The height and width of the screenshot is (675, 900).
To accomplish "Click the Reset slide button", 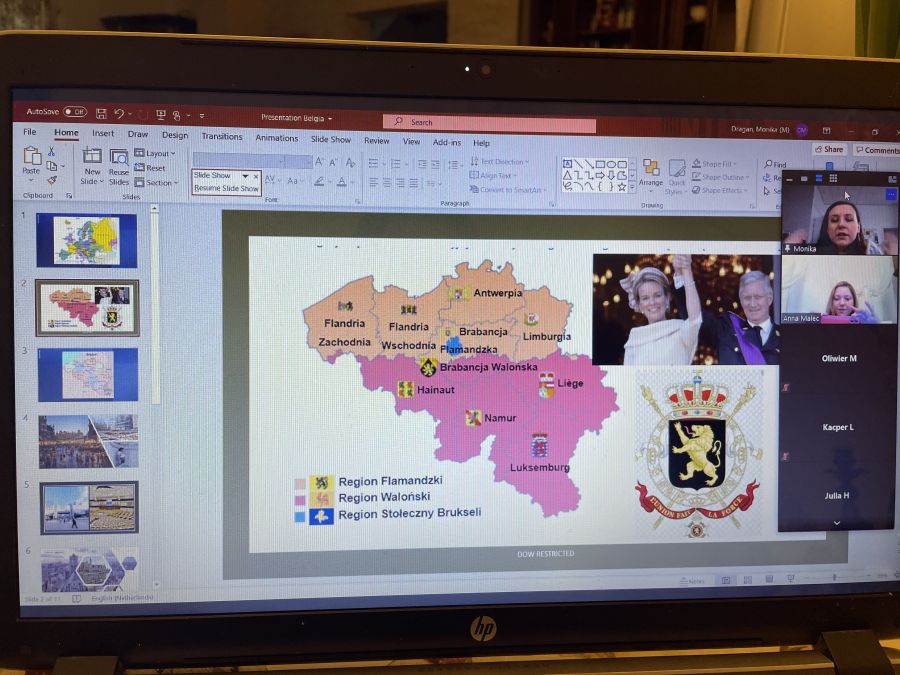I will point(150,168).
